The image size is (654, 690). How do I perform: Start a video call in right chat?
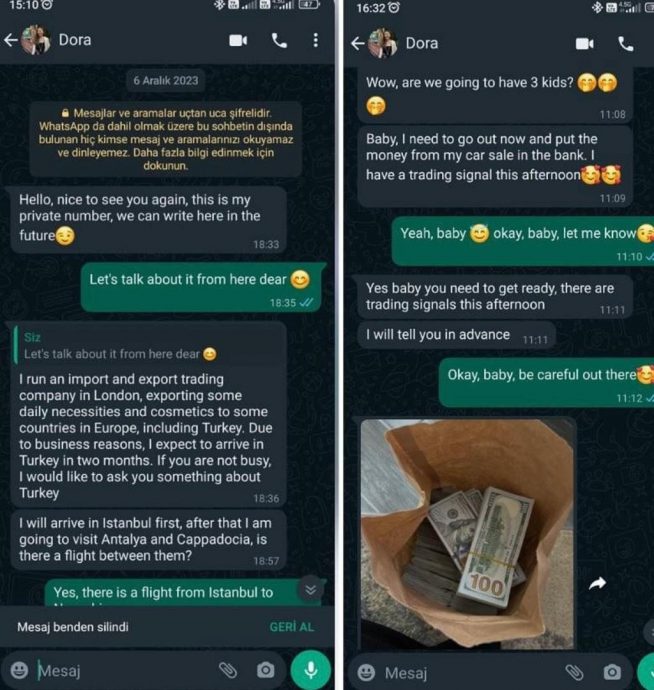584,44
